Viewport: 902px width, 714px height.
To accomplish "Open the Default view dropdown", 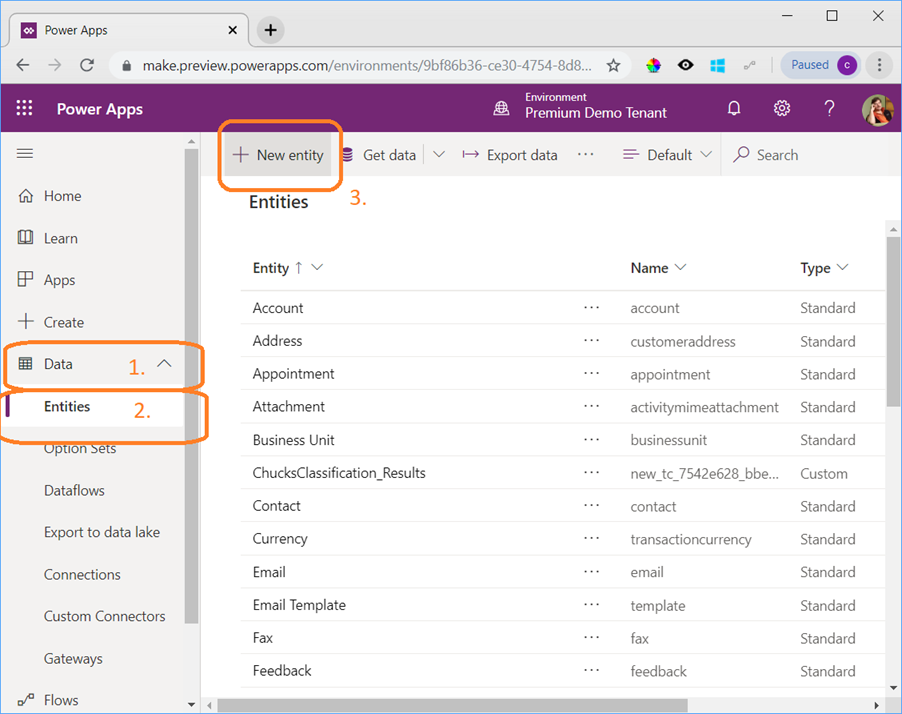I will [667, 155].
